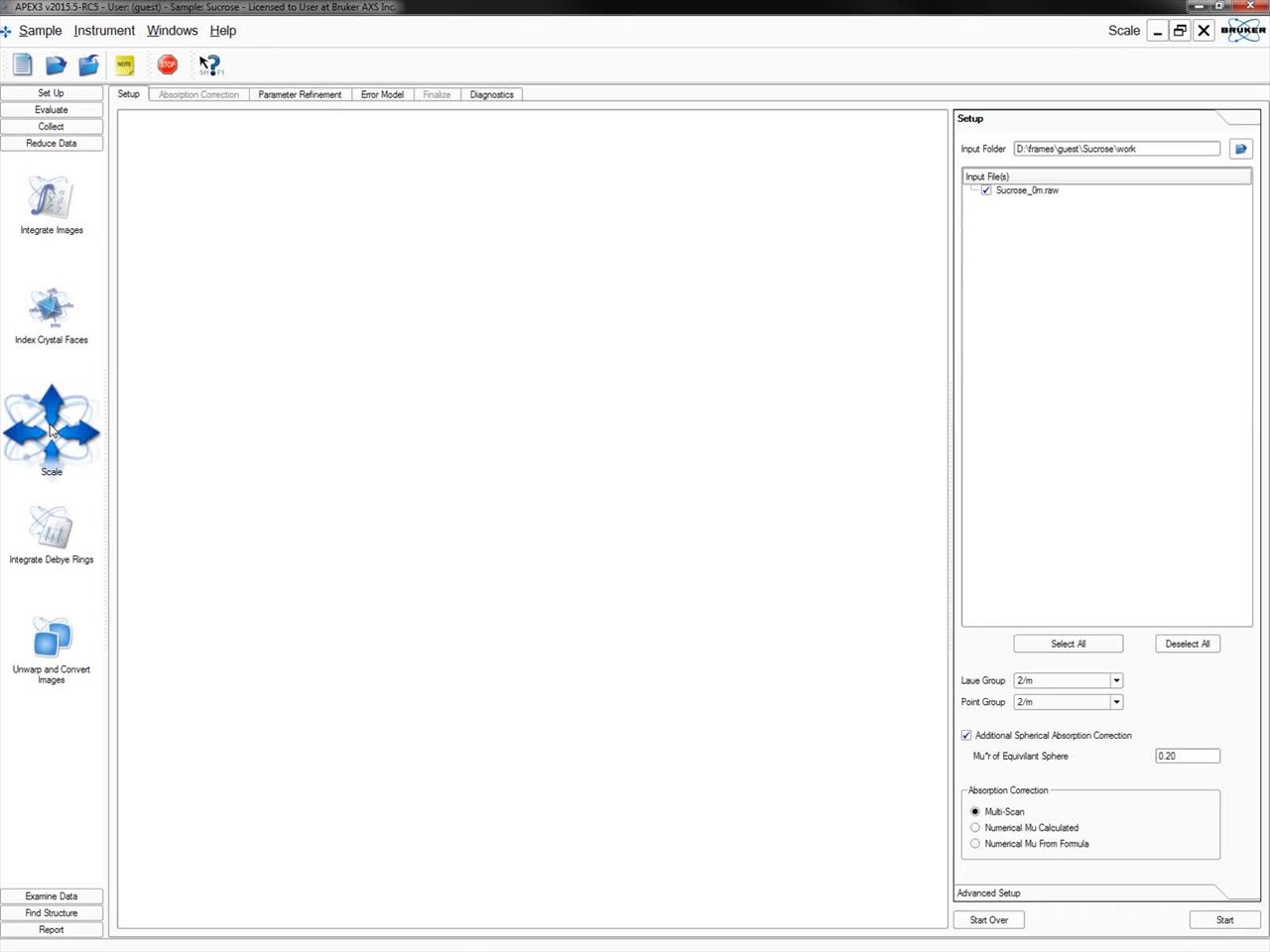Click the Select All button

pos(1069,645)
